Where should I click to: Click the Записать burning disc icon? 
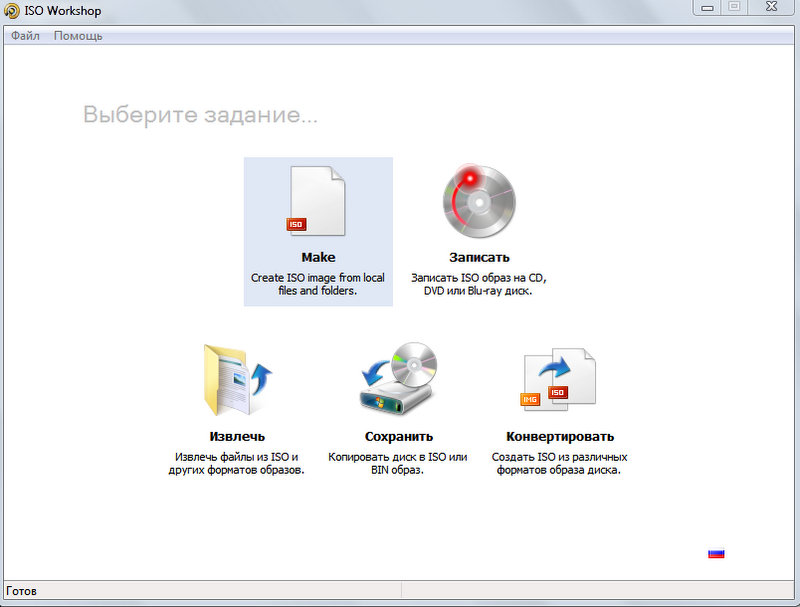point(479,201)
